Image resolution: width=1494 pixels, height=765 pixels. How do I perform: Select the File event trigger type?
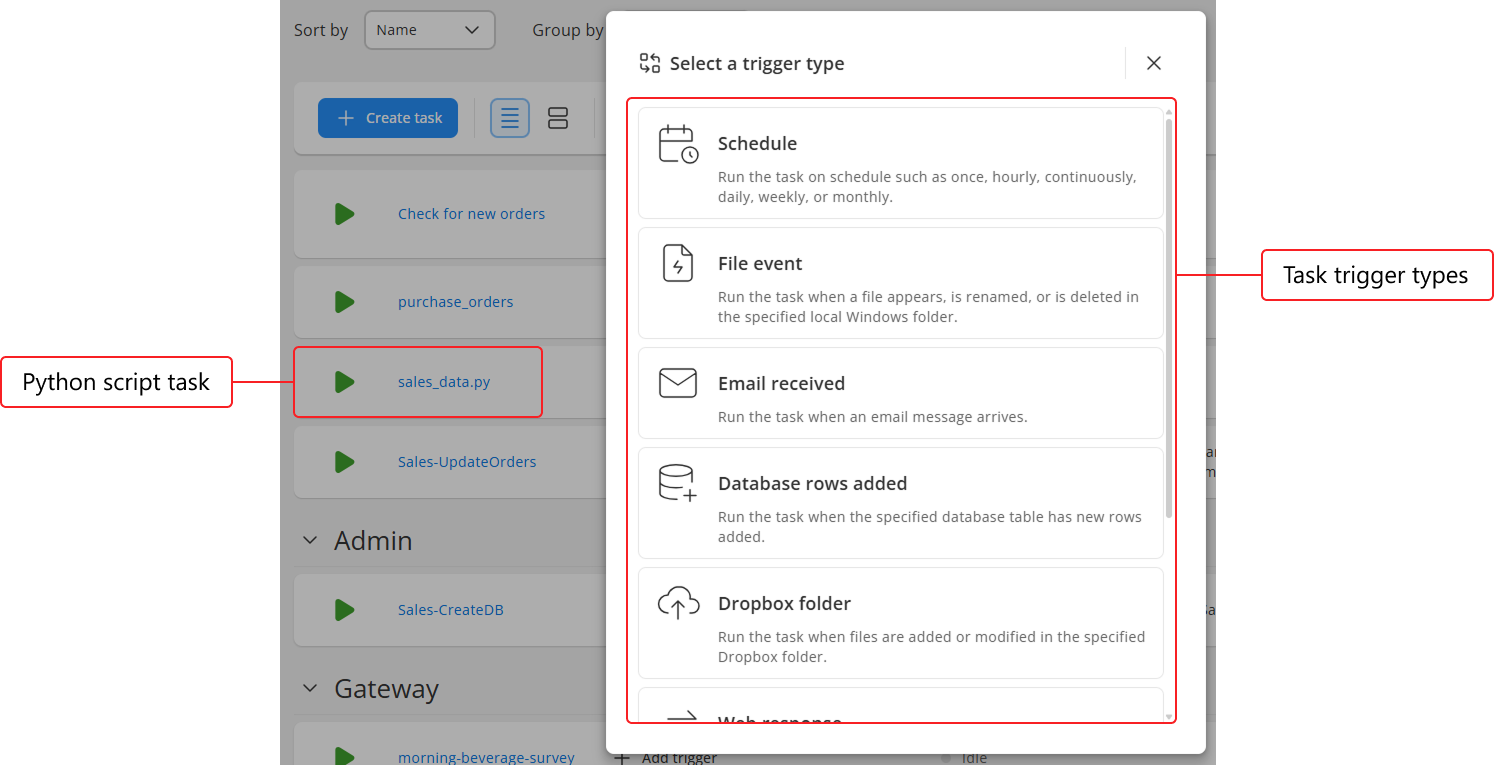[901, 283]
